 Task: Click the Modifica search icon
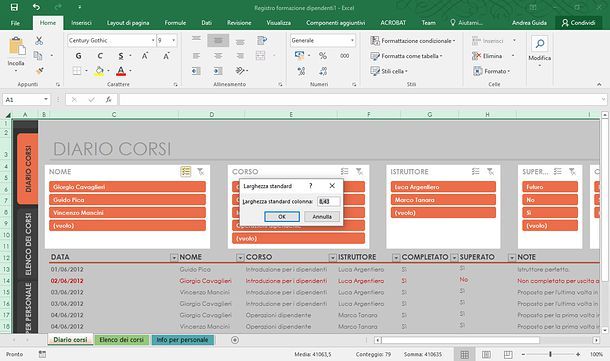540,44
